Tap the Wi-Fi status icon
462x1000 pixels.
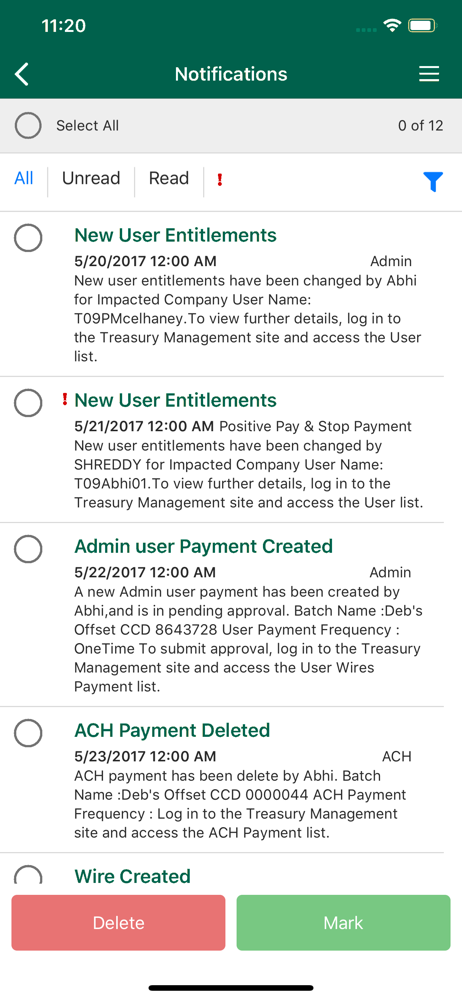392,26
